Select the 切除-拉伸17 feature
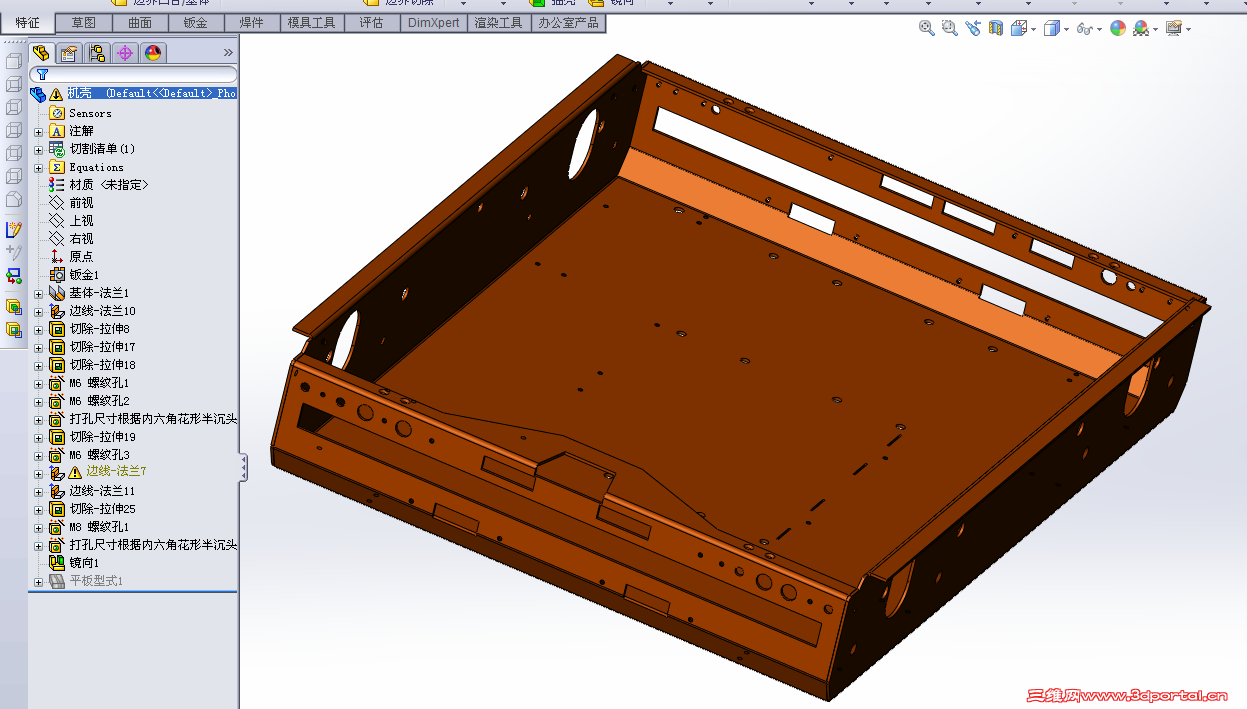Image resolution: width=1247 pixels, height=709 pixels. click(102, 347)
